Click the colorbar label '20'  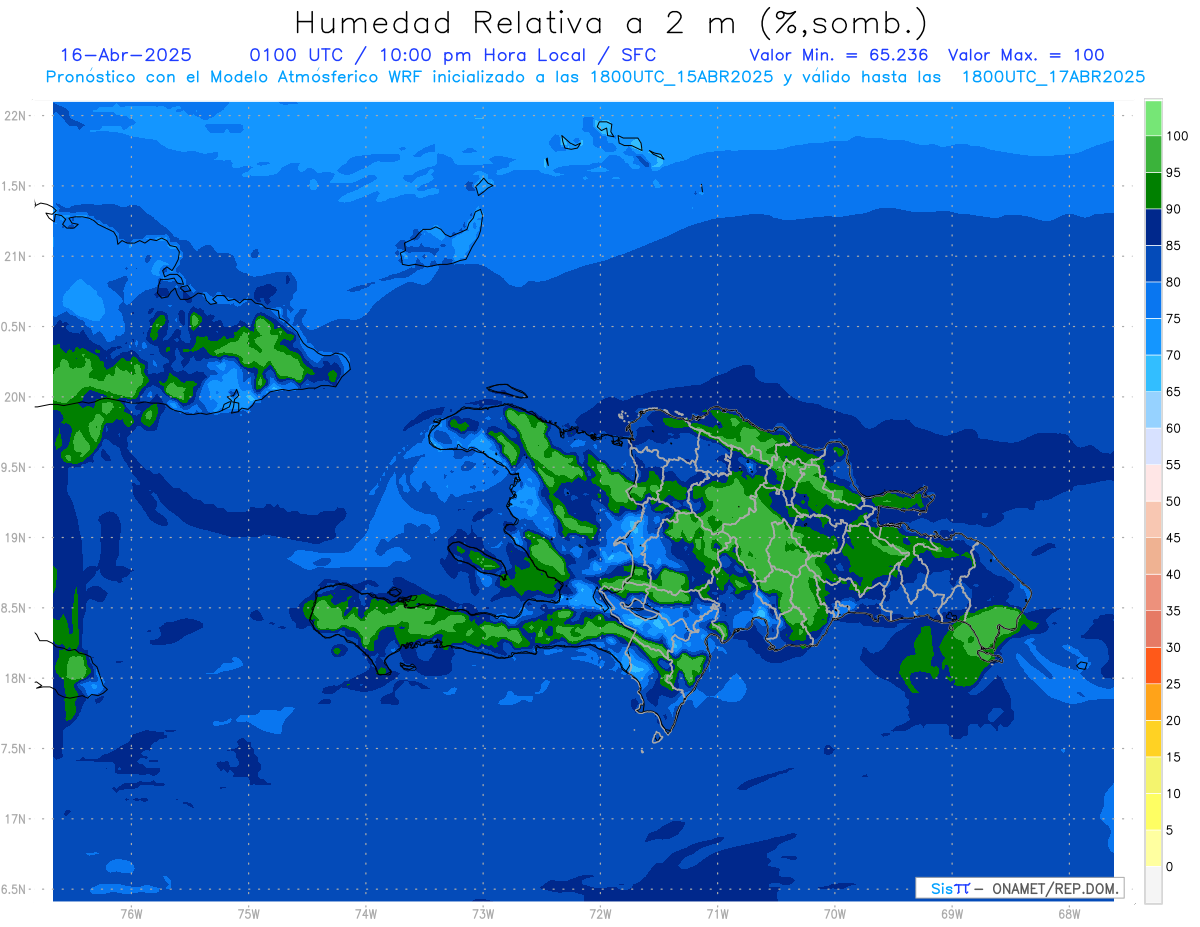[x=1173, y=720]
